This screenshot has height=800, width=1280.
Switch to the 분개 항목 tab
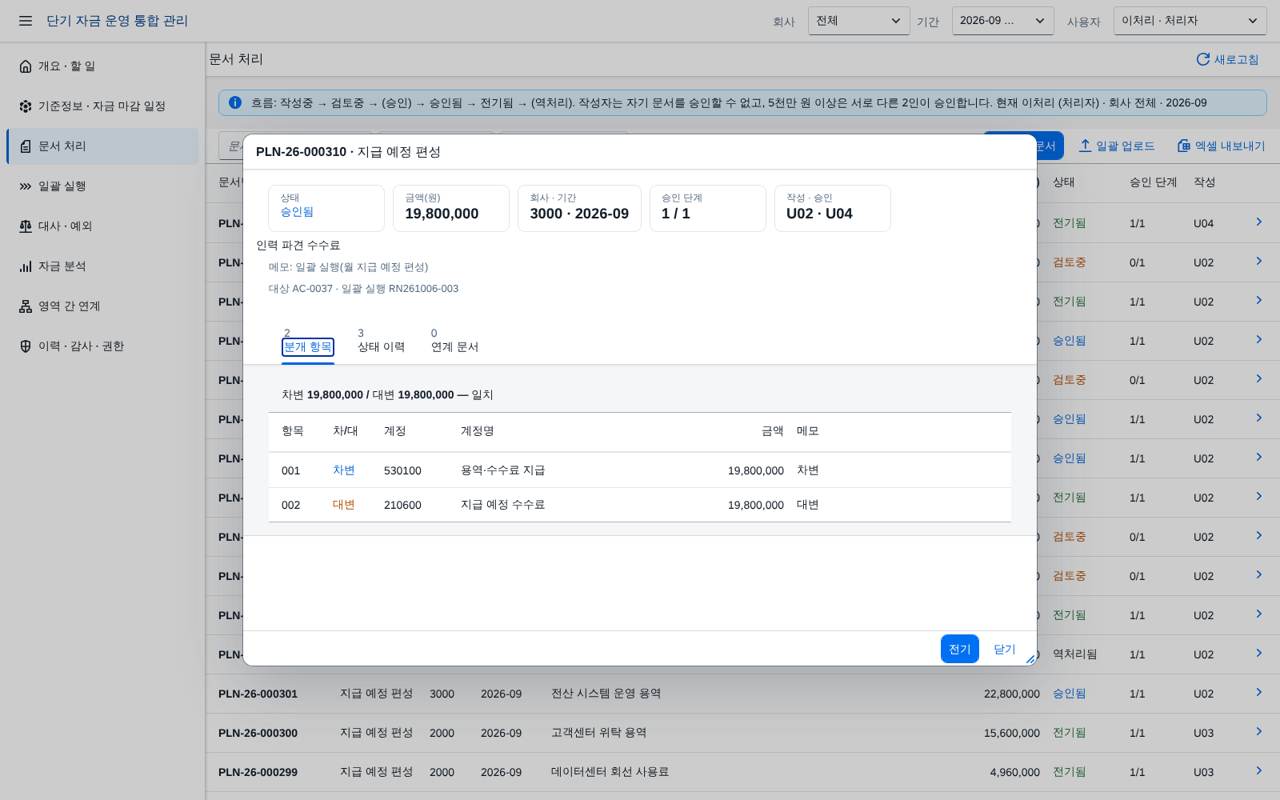(308, 347)
